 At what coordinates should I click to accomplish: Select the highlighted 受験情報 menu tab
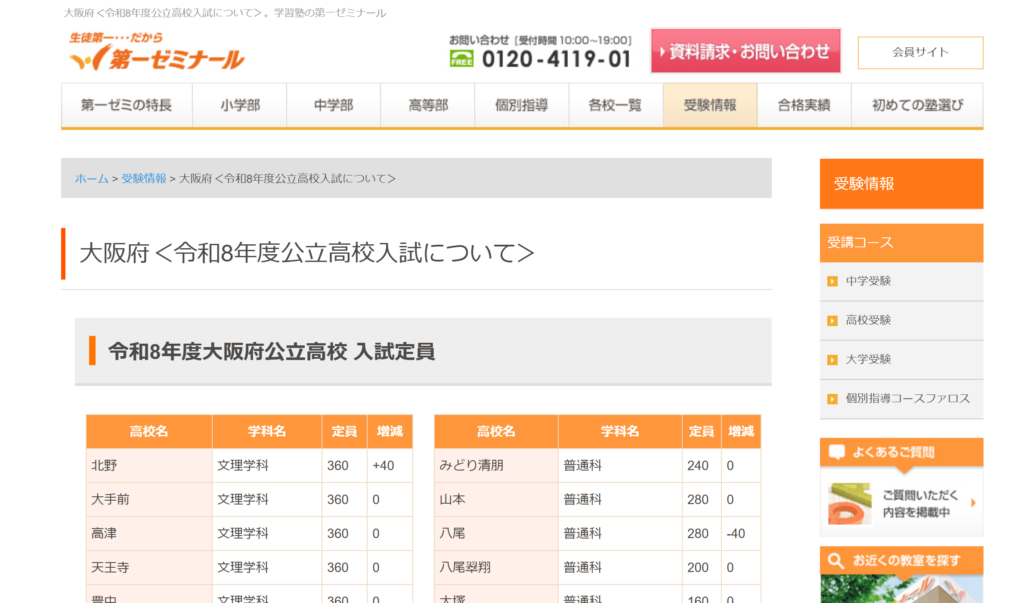tap(710, 105)
